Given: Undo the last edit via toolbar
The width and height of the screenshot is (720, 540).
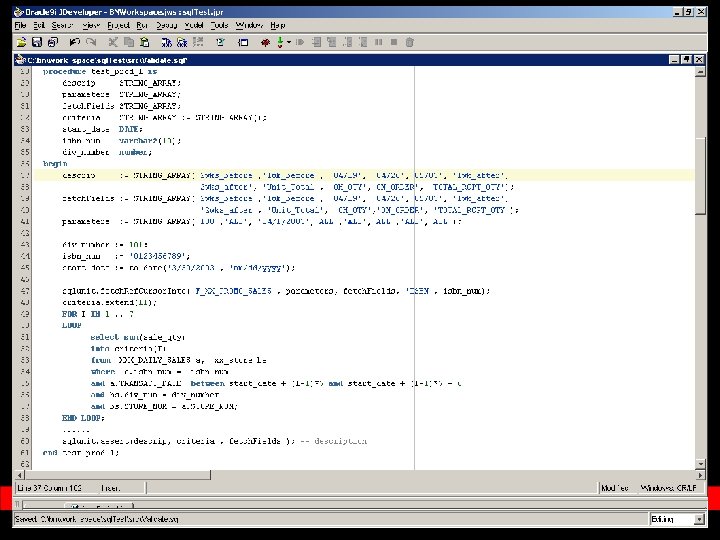Looking at the screenshot, I should pyautogui.click(x=74, y=42).
